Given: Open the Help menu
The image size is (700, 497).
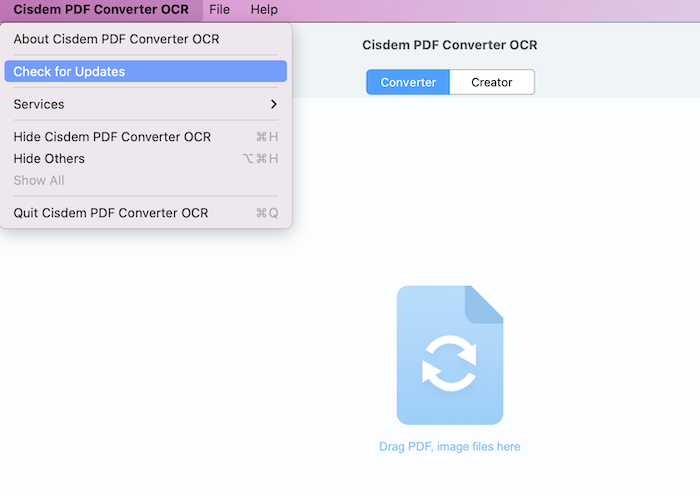Looking at the screenshot, I should tap(264, 9).
